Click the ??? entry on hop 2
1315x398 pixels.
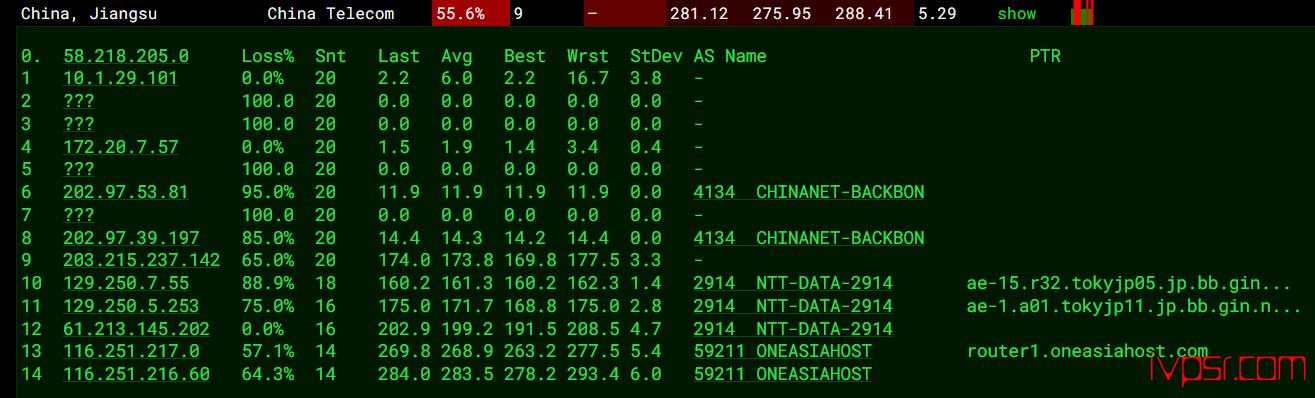point(79,101)
